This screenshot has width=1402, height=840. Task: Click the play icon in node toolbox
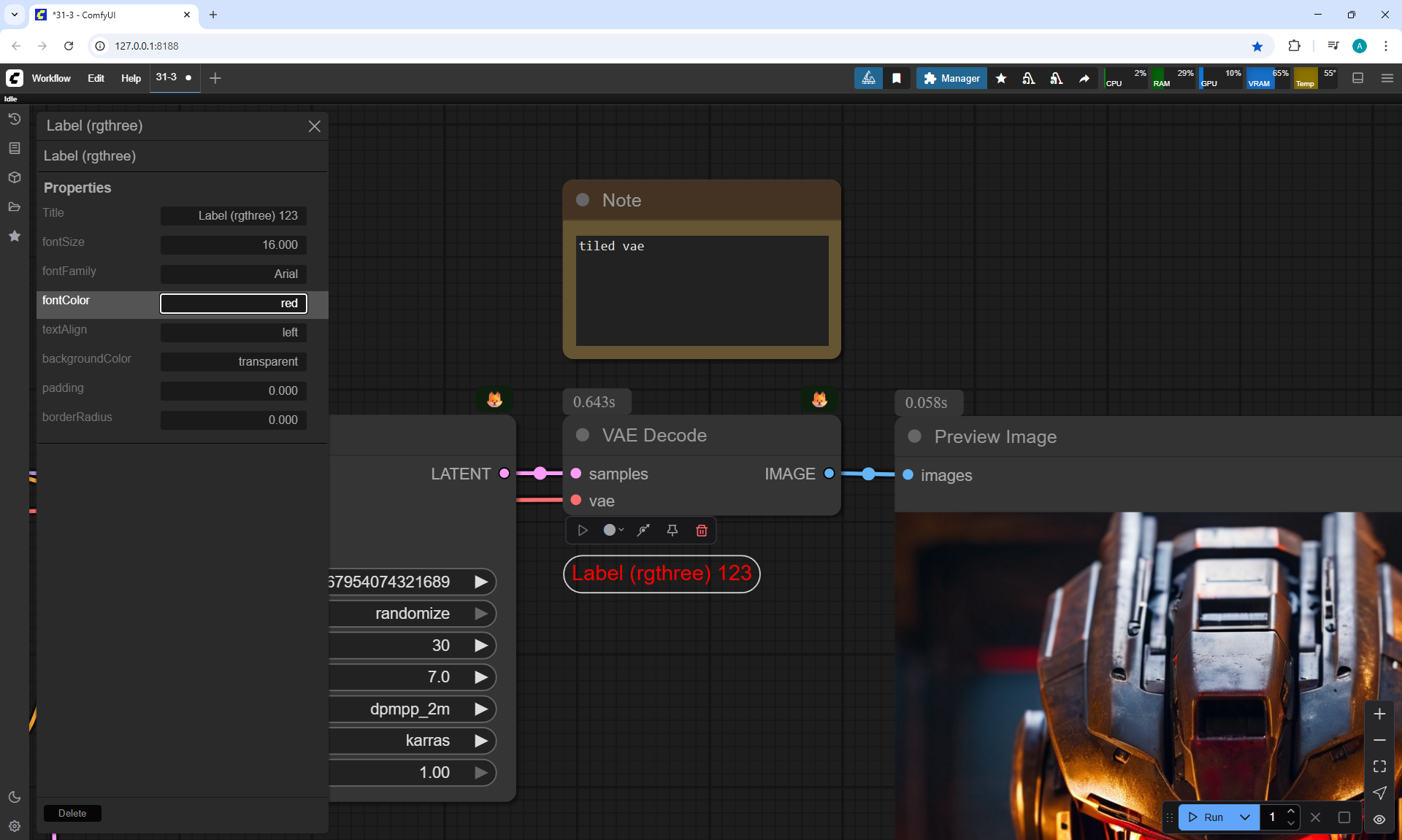(583, 531)
